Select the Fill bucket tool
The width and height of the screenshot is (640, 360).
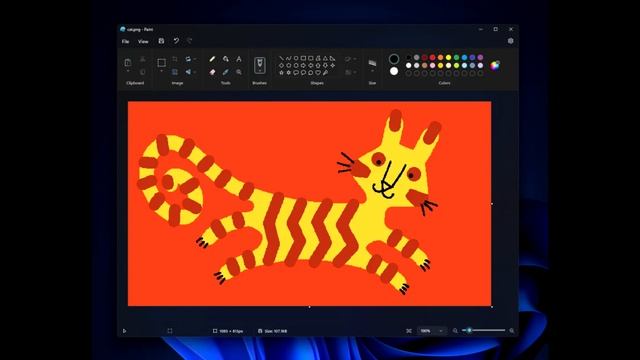pyautogui.click(x=226, y=60)
